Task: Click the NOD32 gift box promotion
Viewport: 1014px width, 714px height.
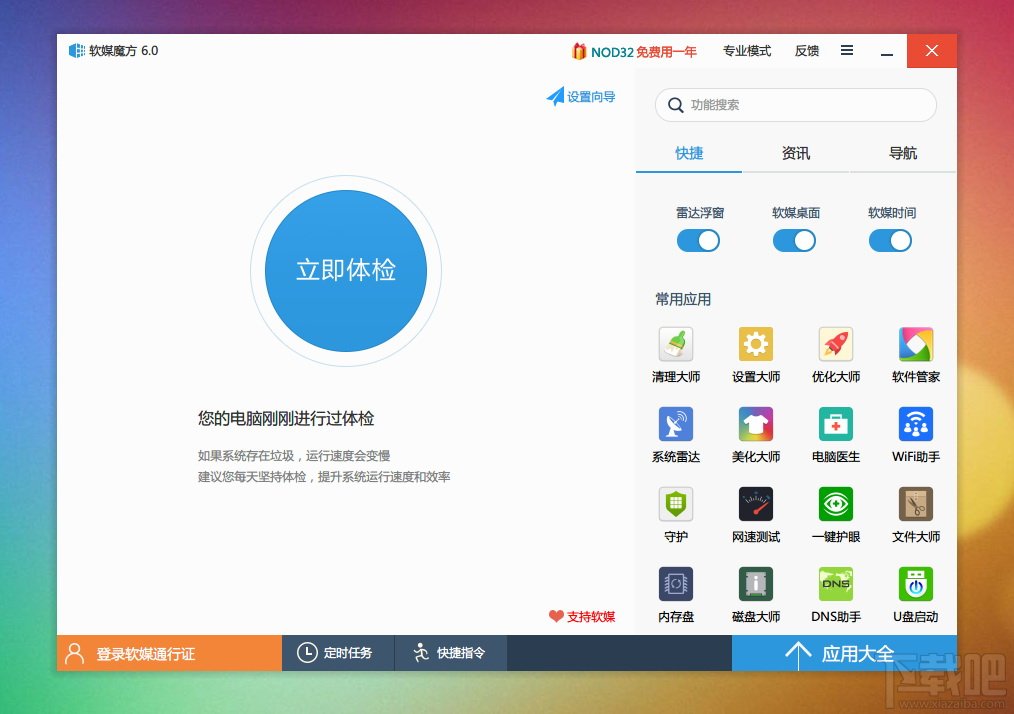Action: pyautogui.click(x=634, y=51)
